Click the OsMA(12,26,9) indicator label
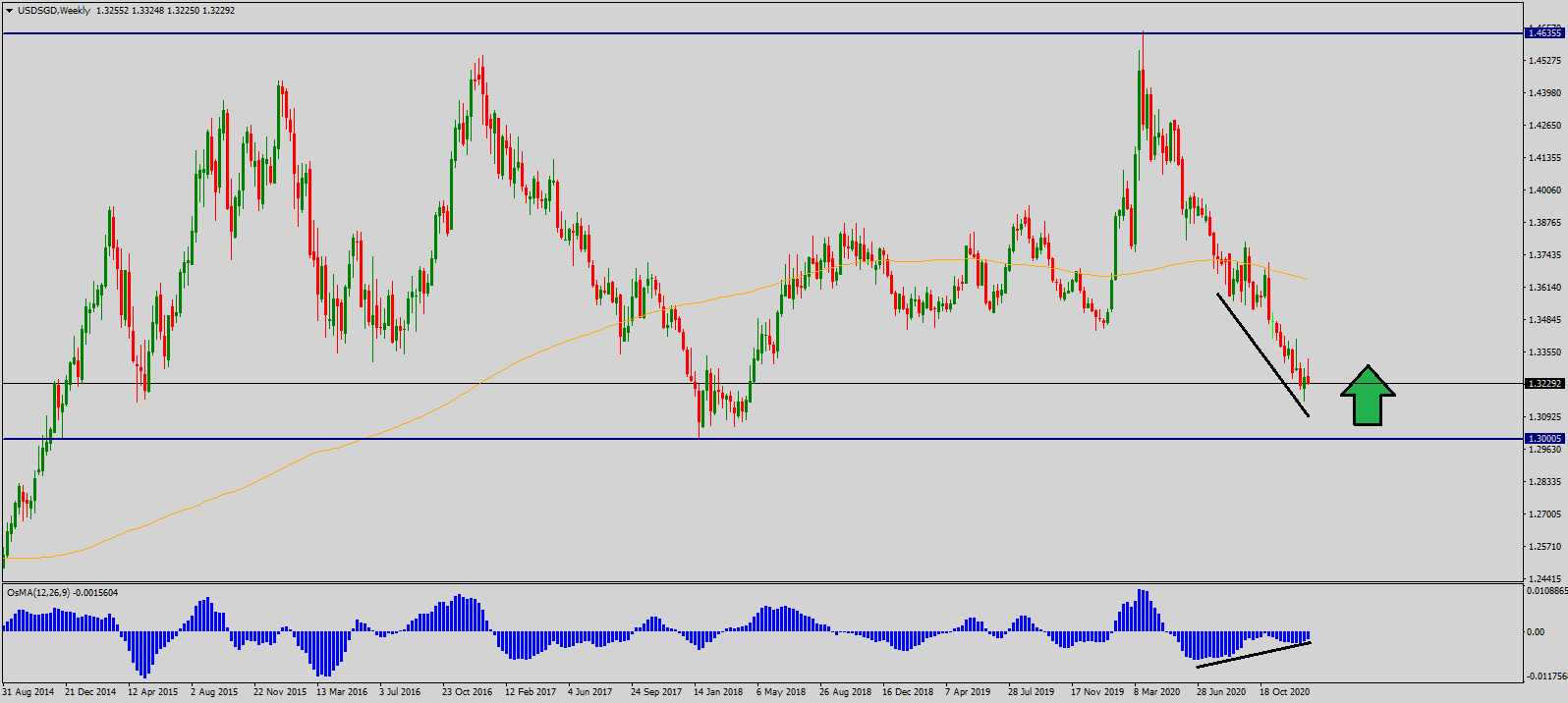Screen dimensions: 1568x703 (62, 593)
